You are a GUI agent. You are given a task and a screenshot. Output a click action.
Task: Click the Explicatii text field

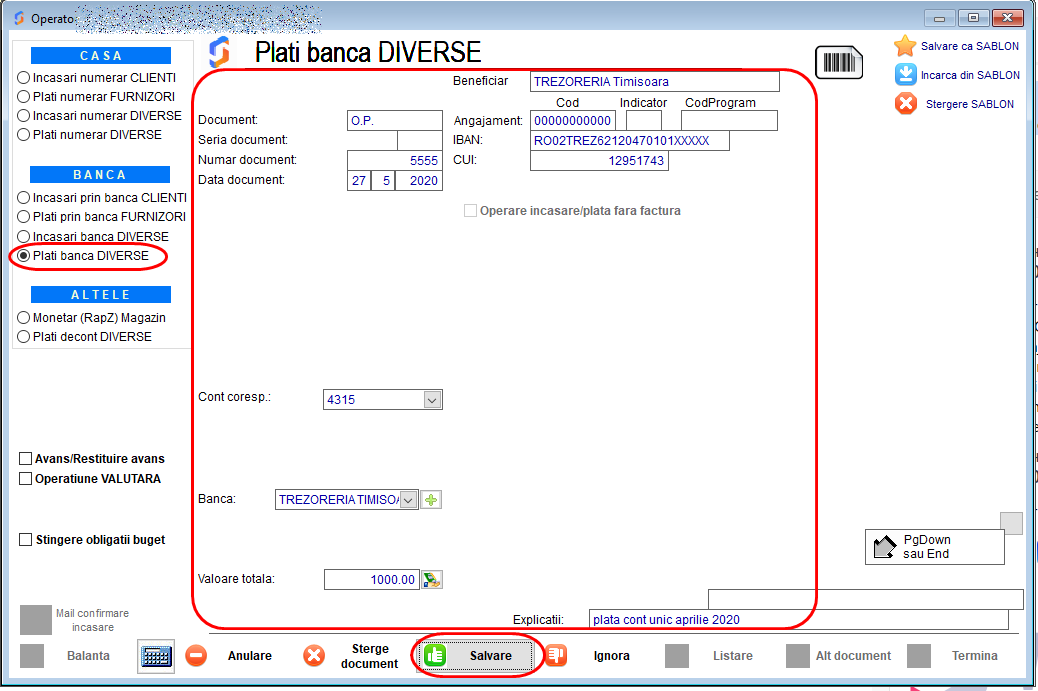[798, 620]
